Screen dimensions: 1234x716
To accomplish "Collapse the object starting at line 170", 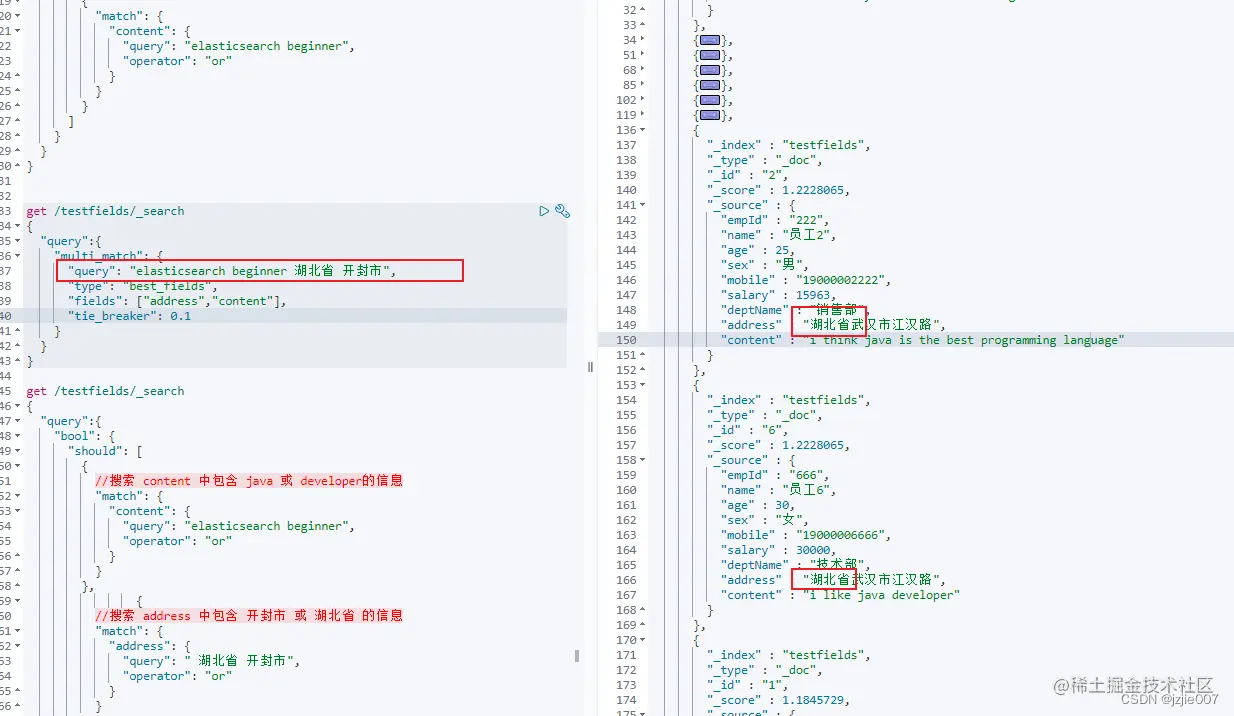I will (x=642, y=640).
